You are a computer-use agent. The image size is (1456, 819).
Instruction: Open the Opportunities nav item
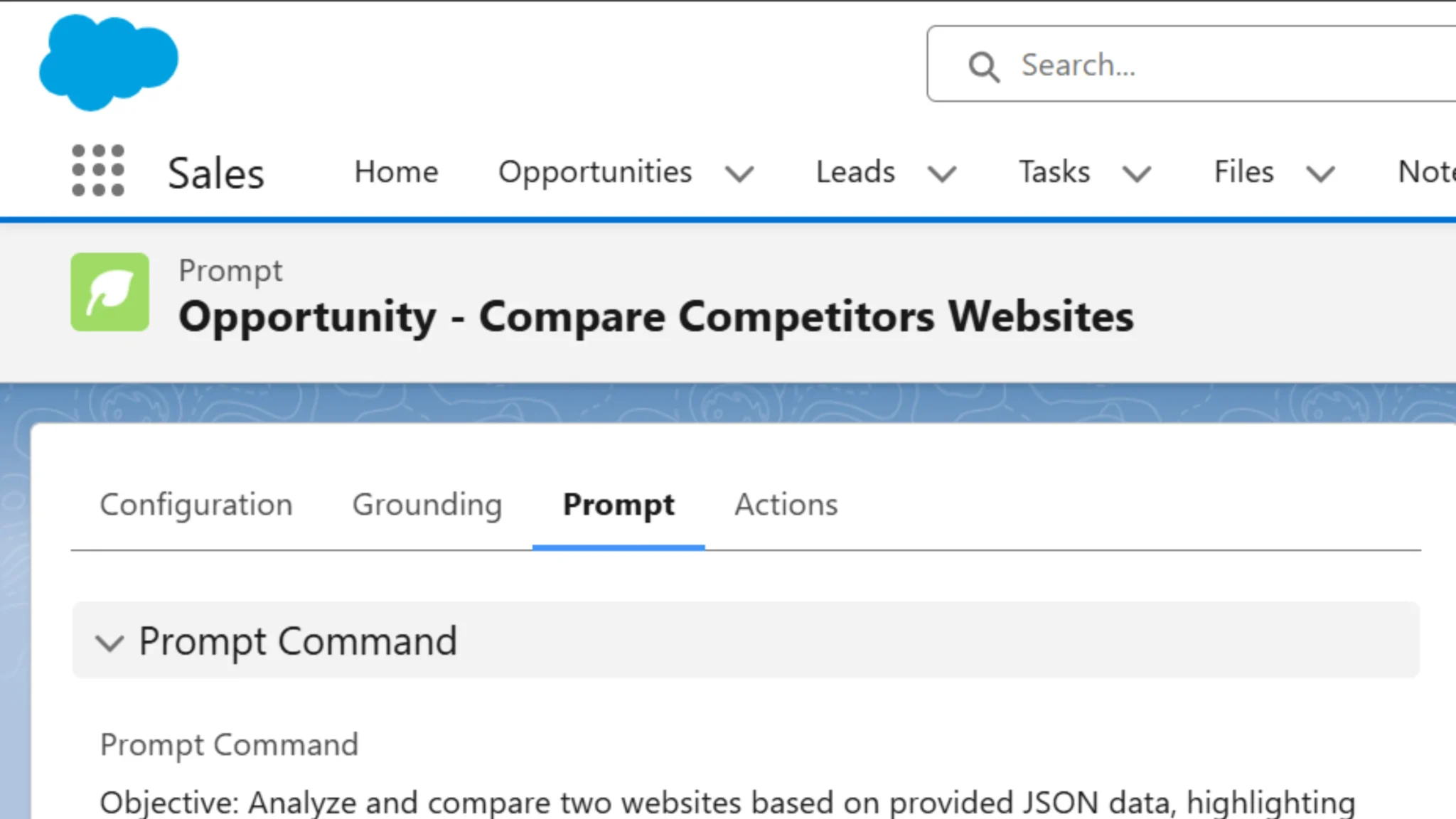pyautogui.click(x=595, y=172)
